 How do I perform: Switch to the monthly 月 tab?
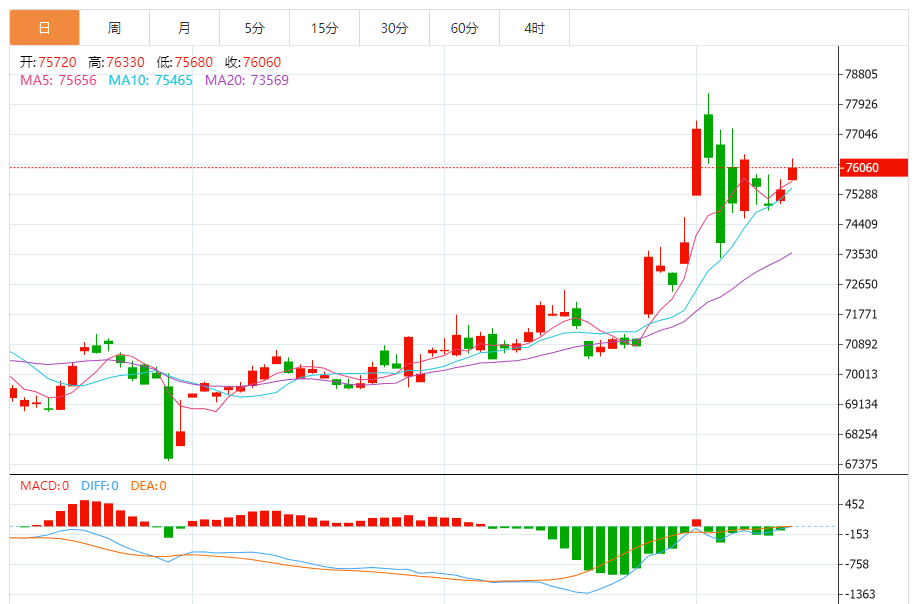point(184,27)
